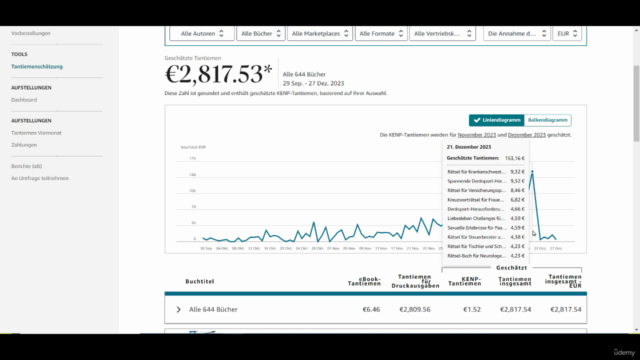
Task: Open the Alle Formate dropdown
Action: [x=381, y=33]
